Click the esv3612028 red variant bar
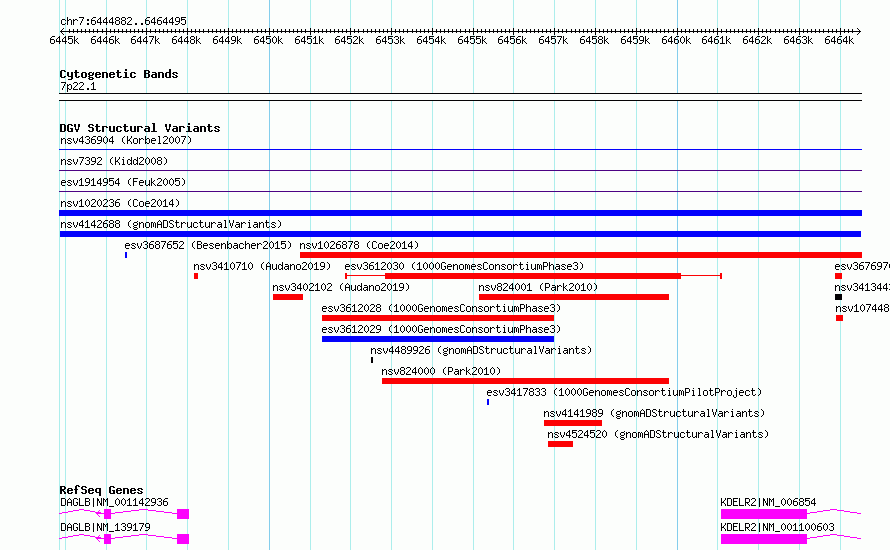890x550 pixels. coord(438,318)
